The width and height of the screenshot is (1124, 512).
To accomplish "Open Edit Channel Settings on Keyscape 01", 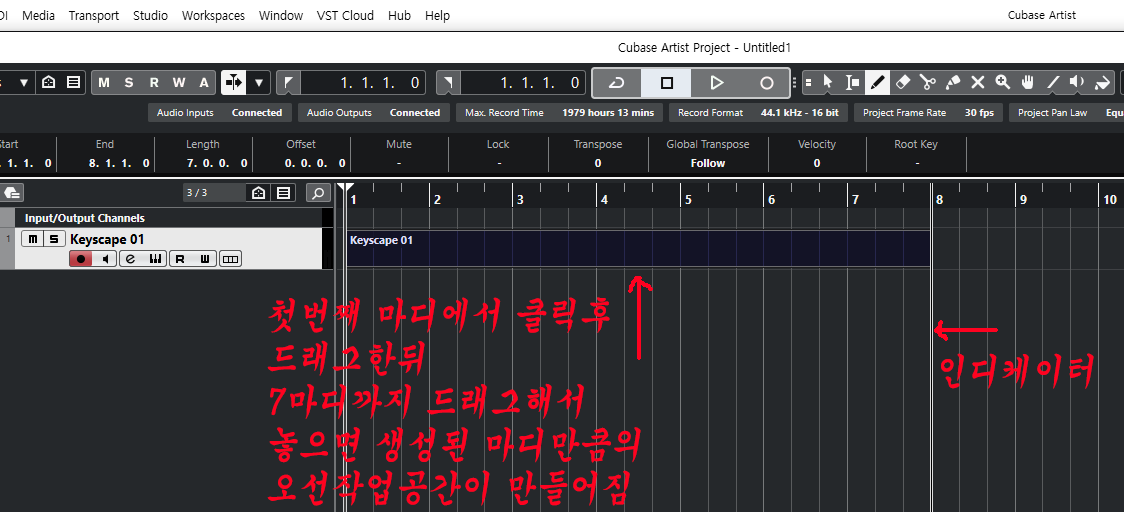I will pos(130,259).
